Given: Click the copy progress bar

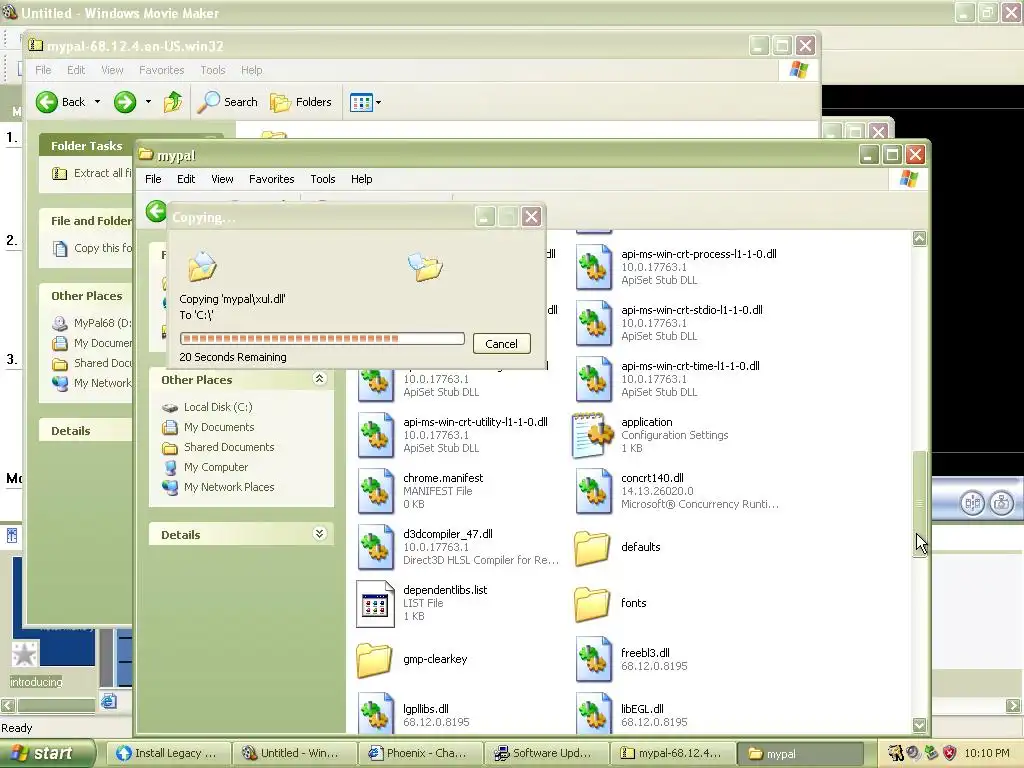Looking at the screenshot, I should point(322,338).
